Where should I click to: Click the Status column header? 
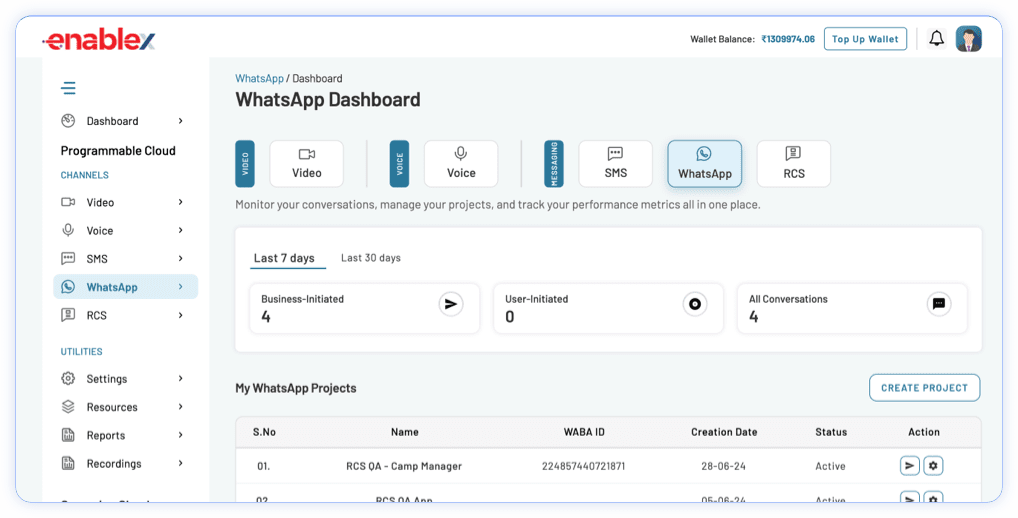(831, 432)
